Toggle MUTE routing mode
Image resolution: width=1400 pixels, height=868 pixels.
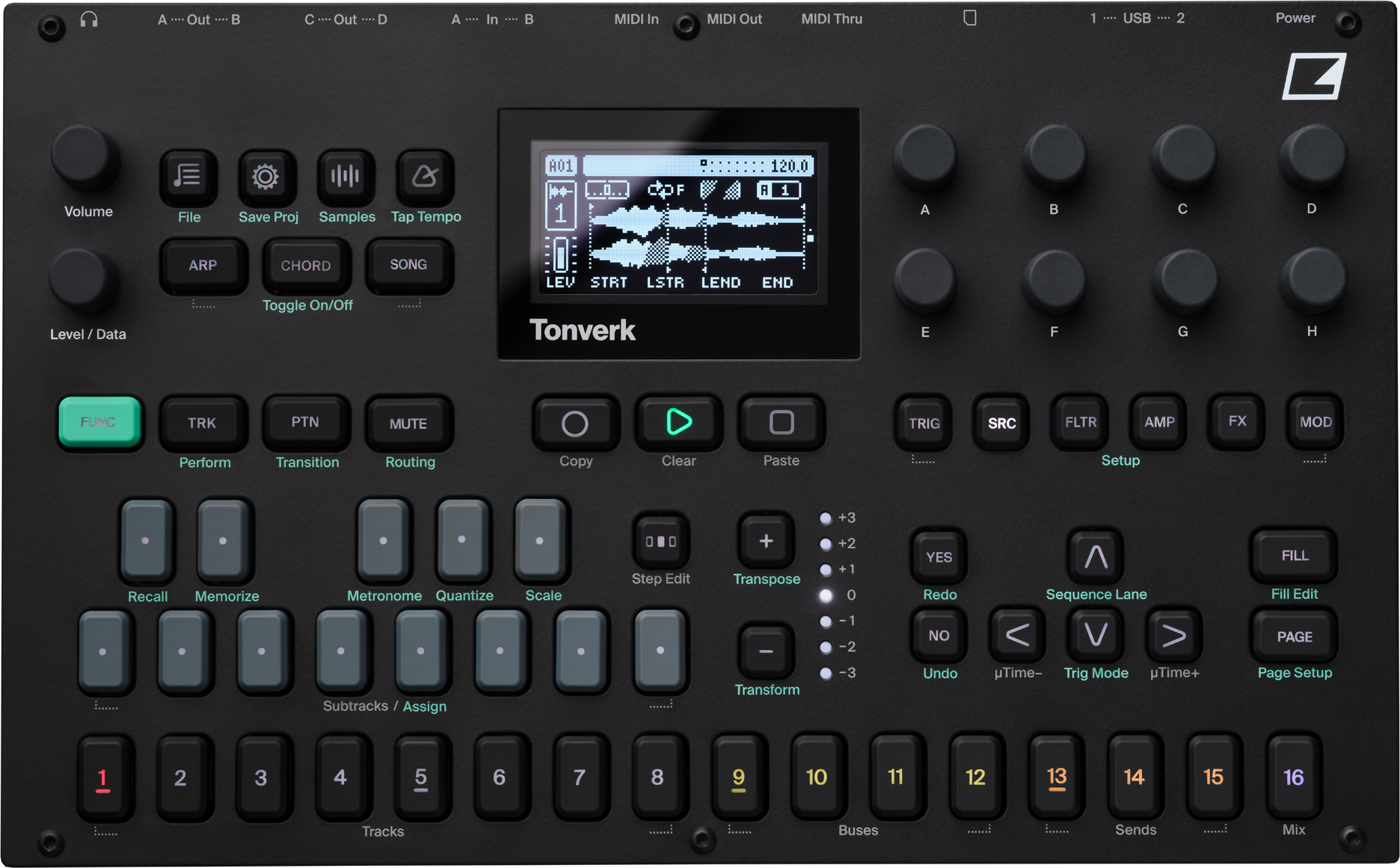click(x=408, y=424)
